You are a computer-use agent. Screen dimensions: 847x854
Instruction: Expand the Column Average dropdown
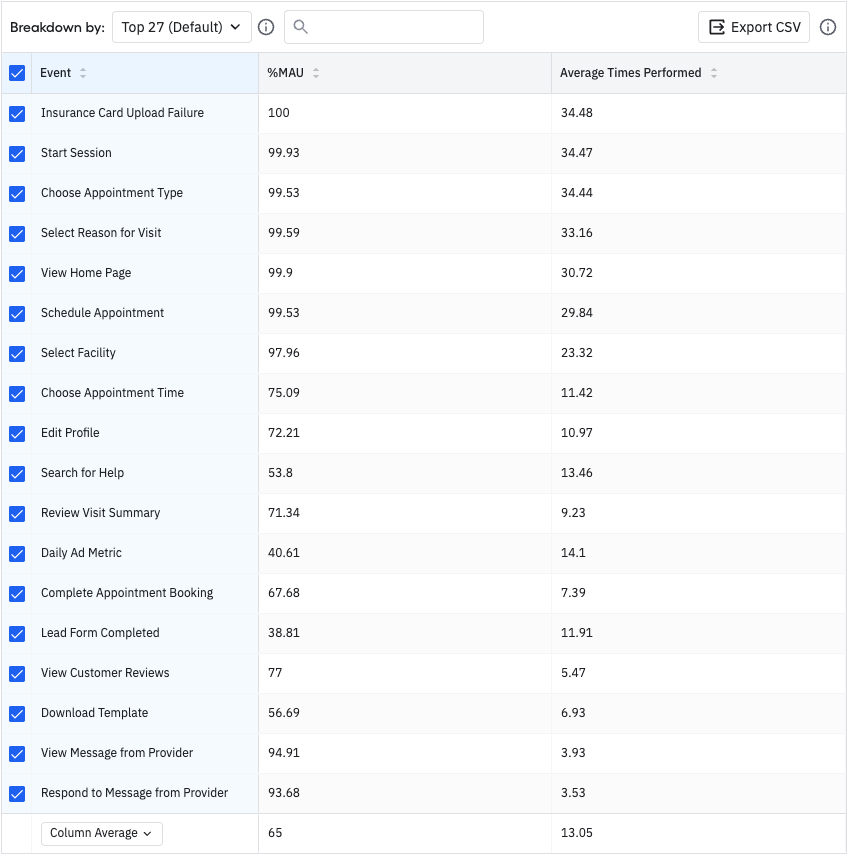[101, 833]
